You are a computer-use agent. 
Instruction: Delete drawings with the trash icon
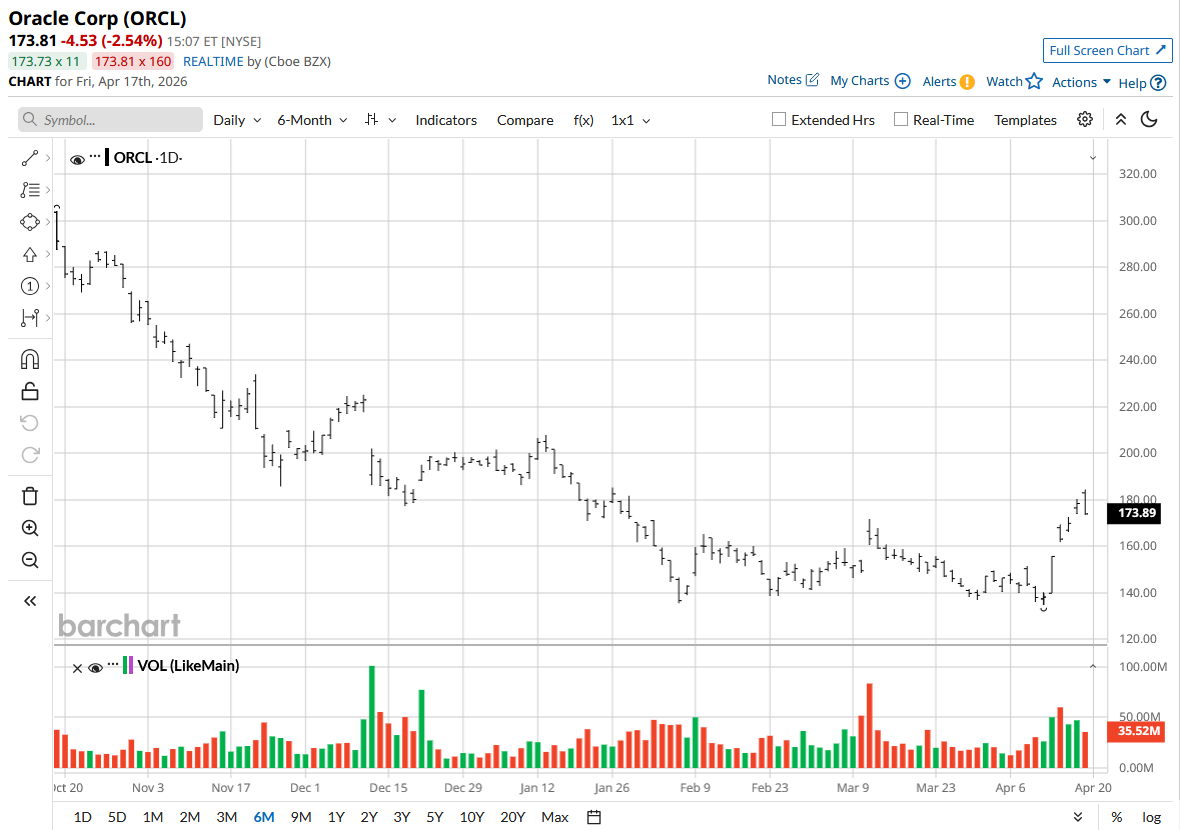[29, 496]
